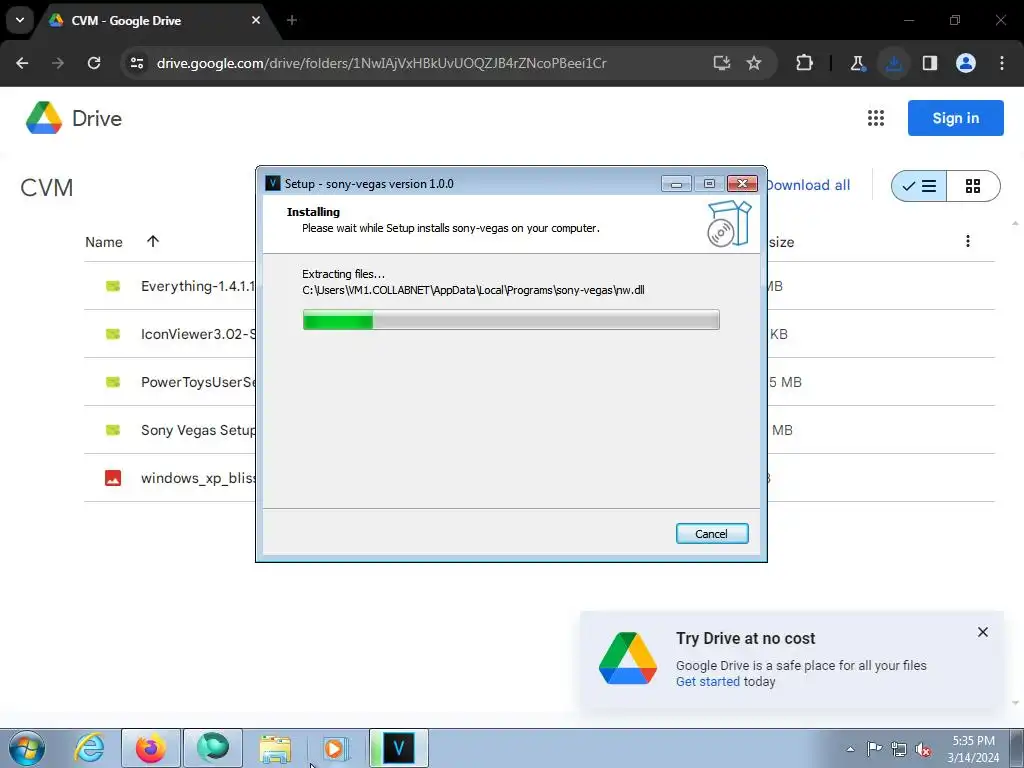Open the network tray icon

[x=899, y=749]
